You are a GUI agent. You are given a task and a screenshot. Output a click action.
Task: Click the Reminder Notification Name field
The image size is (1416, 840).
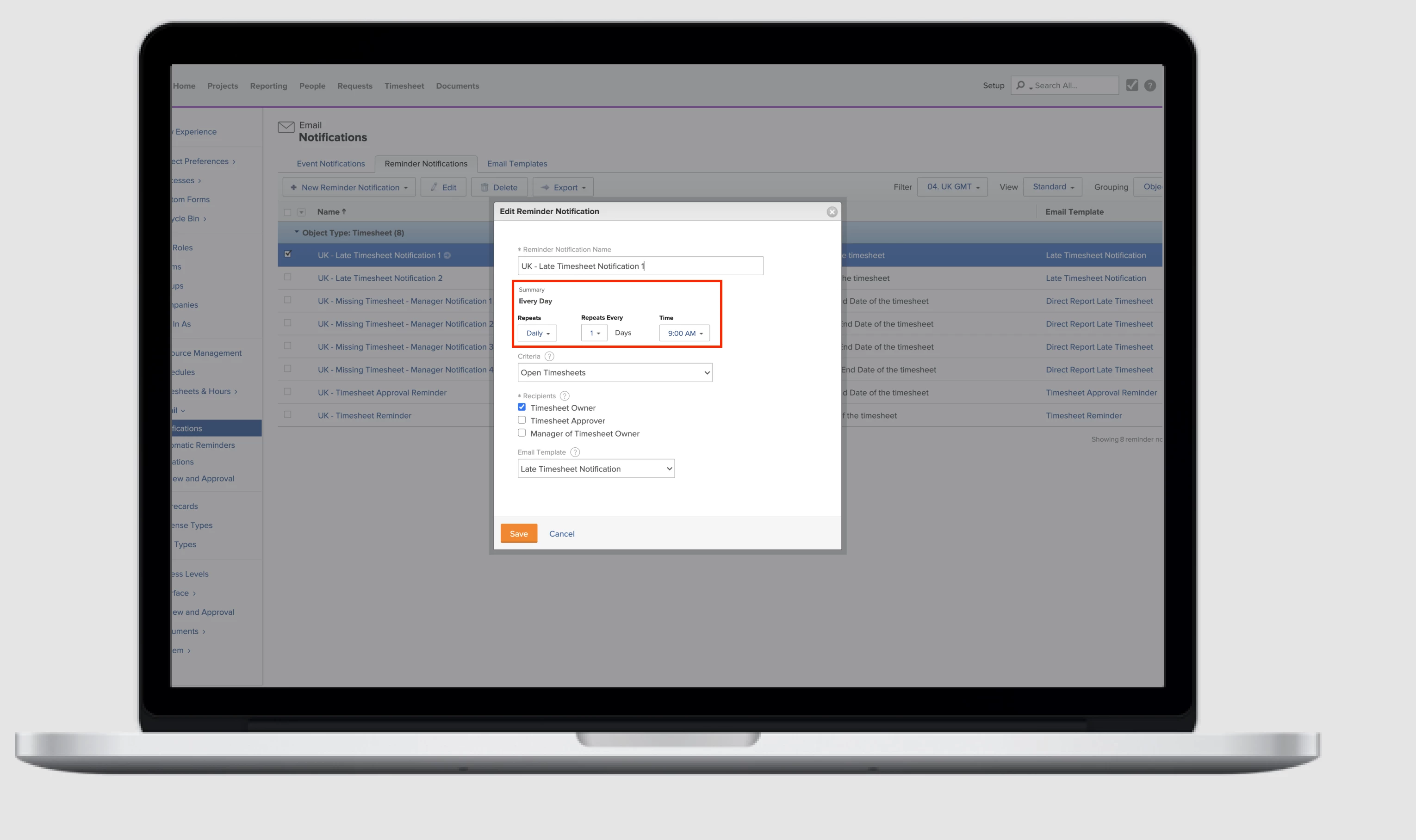[x=640, y=266]
